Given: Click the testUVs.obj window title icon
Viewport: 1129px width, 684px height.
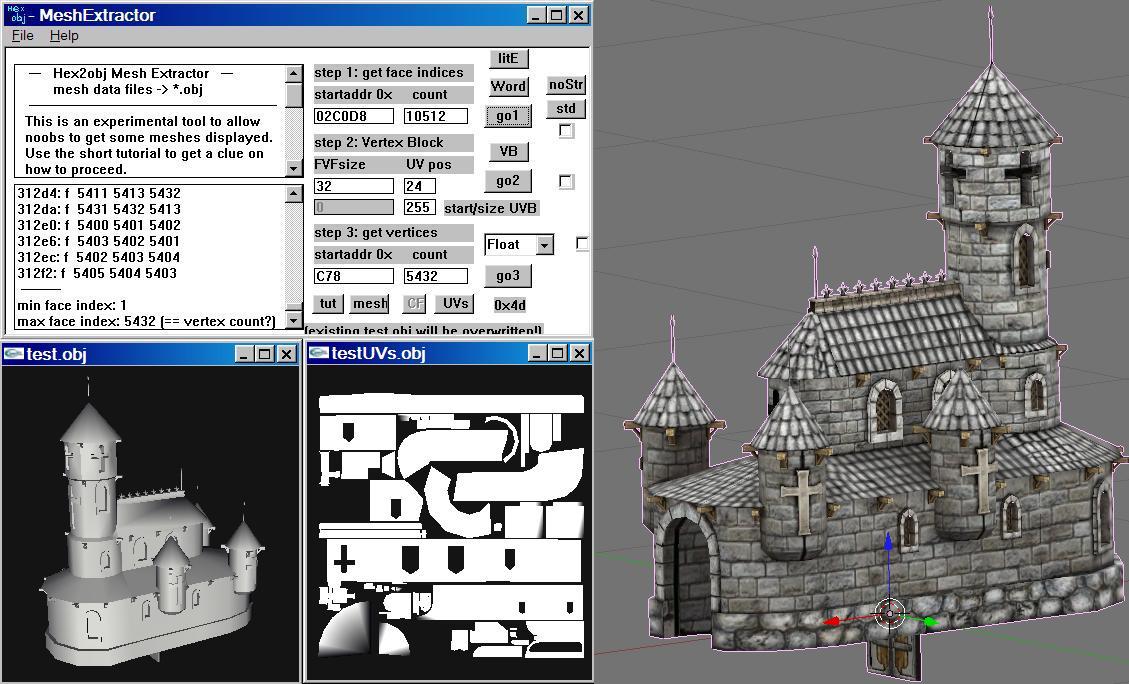Looking at the screenshot, I should (318, 353).
